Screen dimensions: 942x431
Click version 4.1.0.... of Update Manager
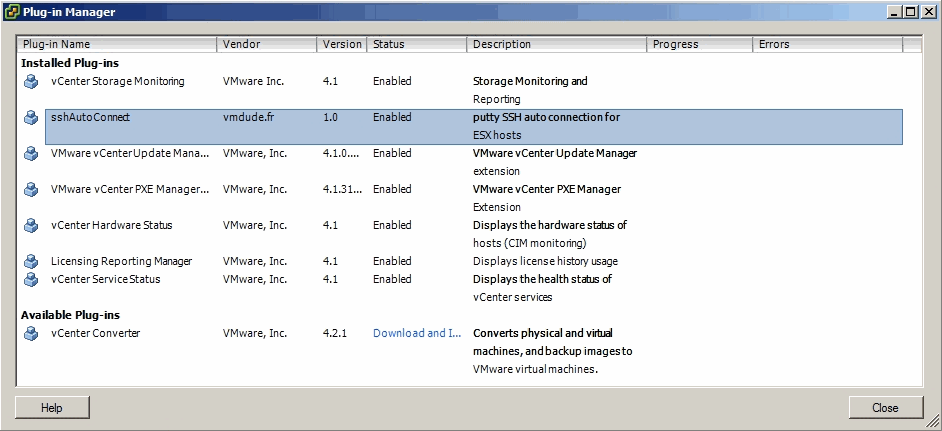(342, 153)
